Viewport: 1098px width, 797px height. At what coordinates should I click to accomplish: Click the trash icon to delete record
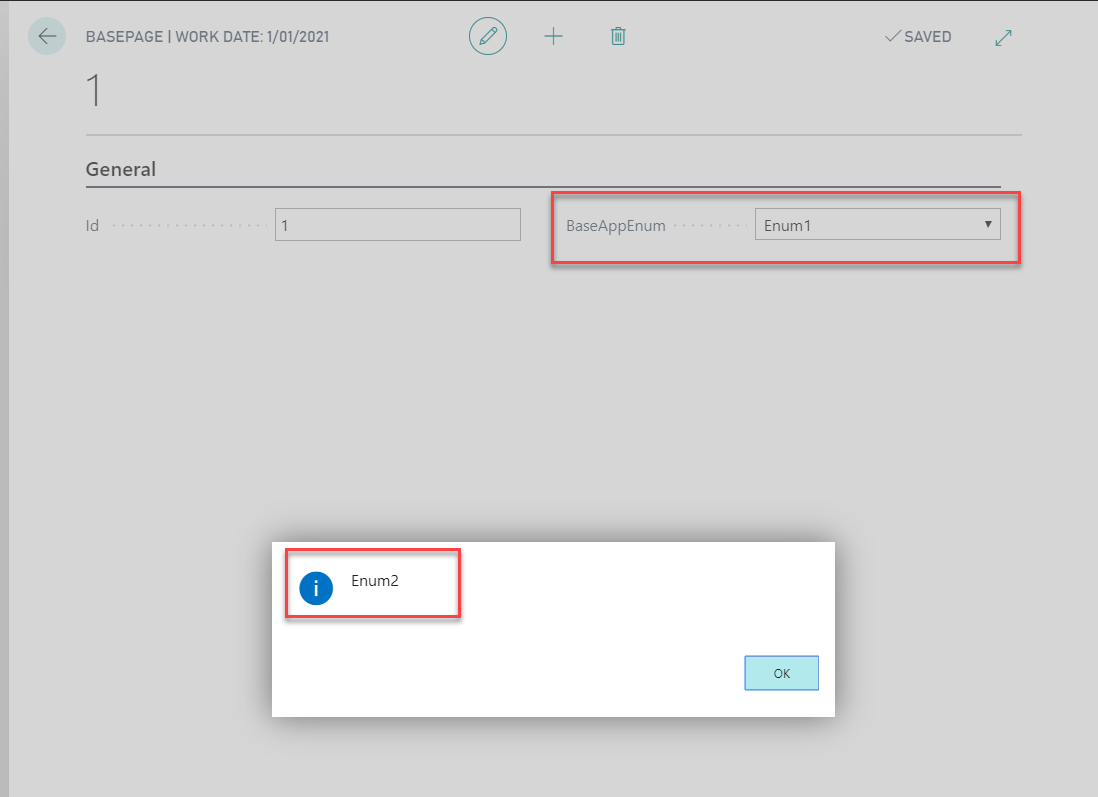(x=618, y=36)
